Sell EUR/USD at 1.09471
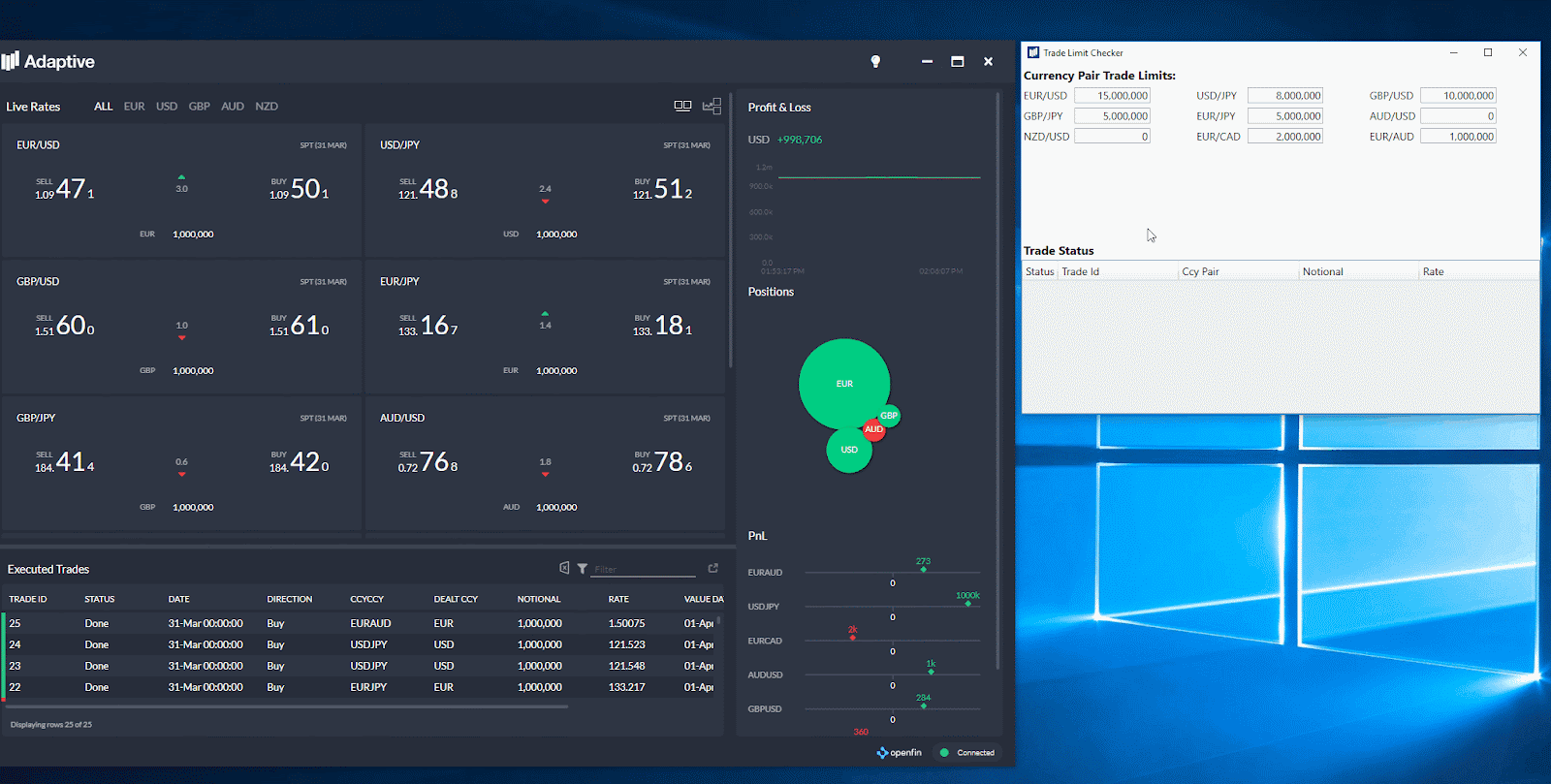 pyautogui.click(x=66, y=189)
